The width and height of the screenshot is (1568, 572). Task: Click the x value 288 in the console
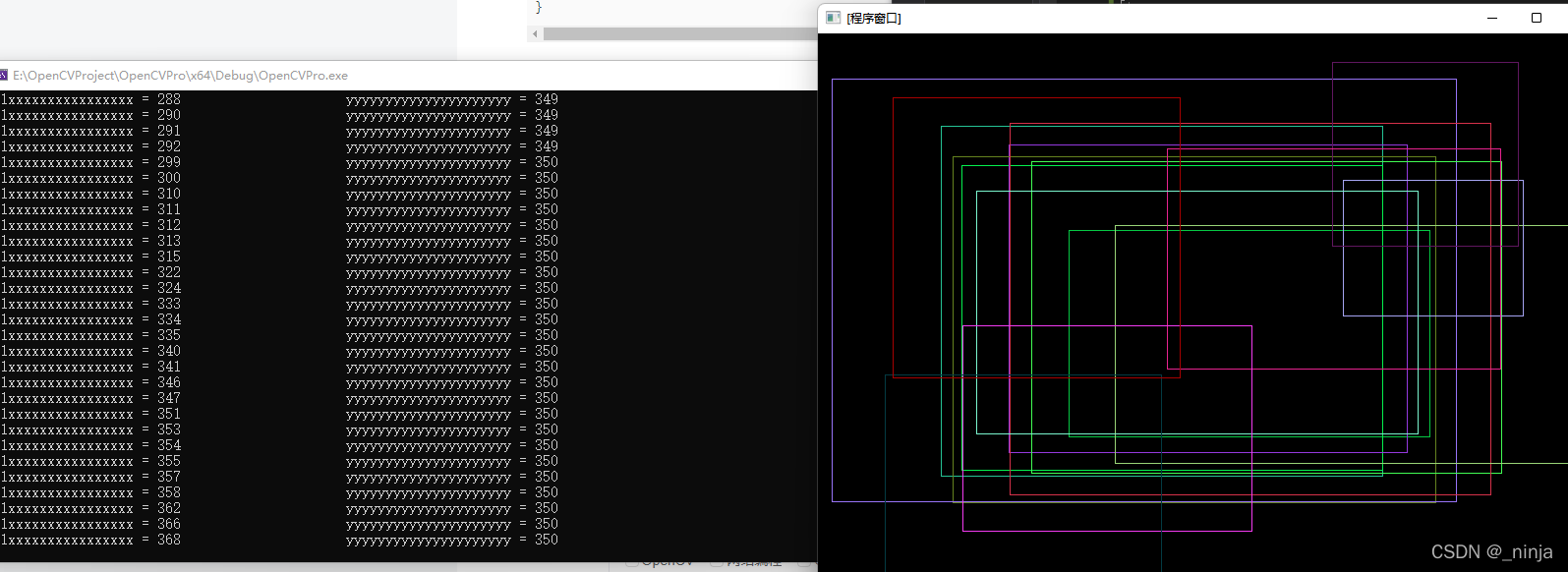[x=169, y=99]
